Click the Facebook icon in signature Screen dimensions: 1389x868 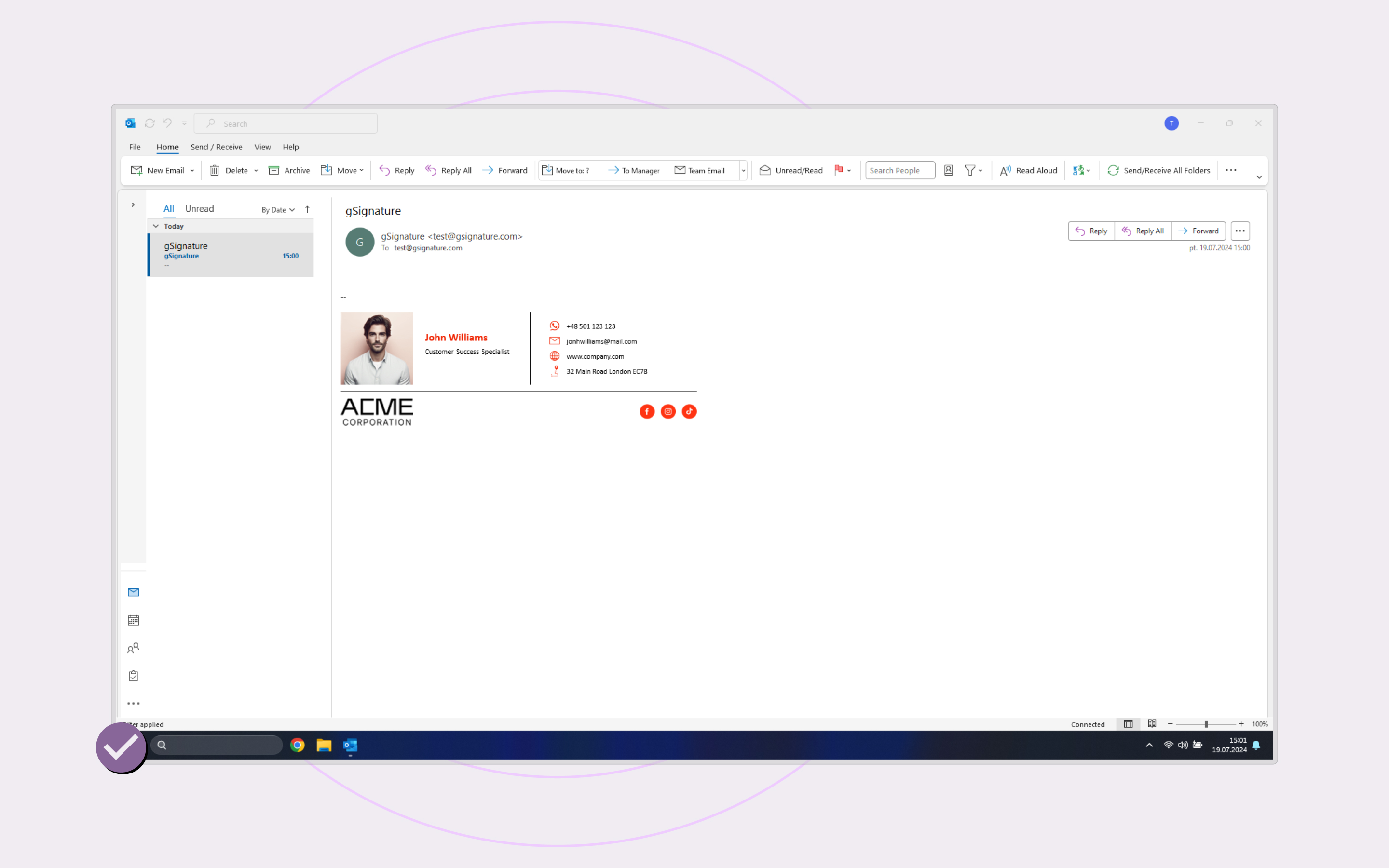[647, 412]
